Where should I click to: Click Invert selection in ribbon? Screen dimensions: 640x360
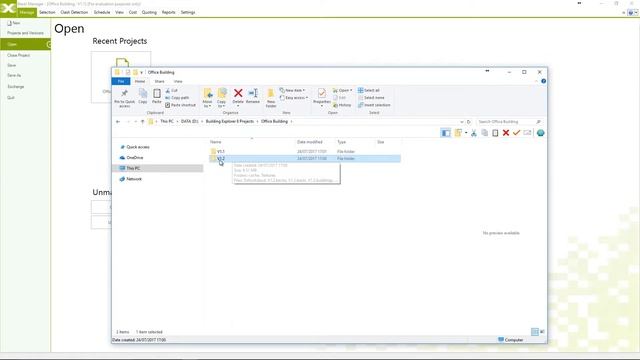[x=374, y=105]
